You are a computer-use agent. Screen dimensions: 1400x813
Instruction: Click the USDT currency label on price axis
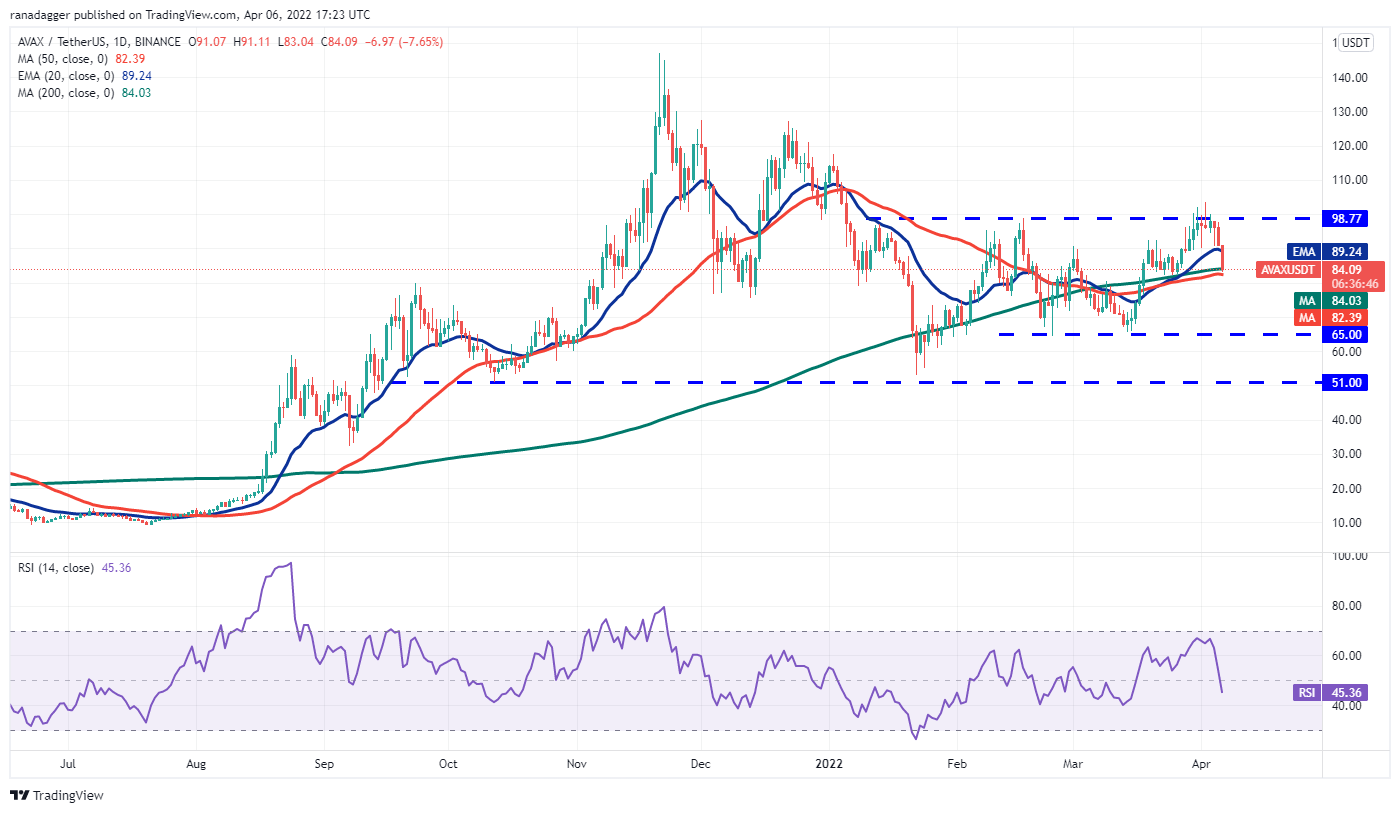point(1355,43)
